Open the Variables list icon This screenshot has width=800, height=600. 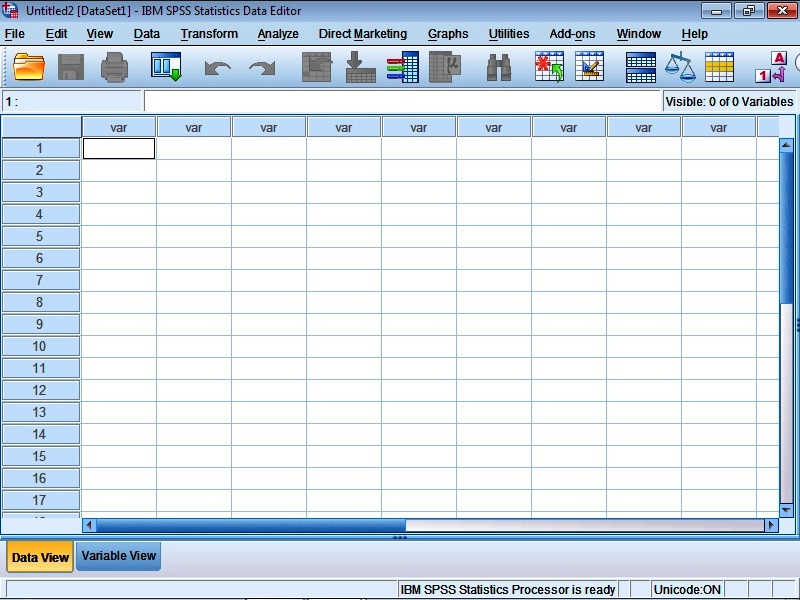coord(403,67)
